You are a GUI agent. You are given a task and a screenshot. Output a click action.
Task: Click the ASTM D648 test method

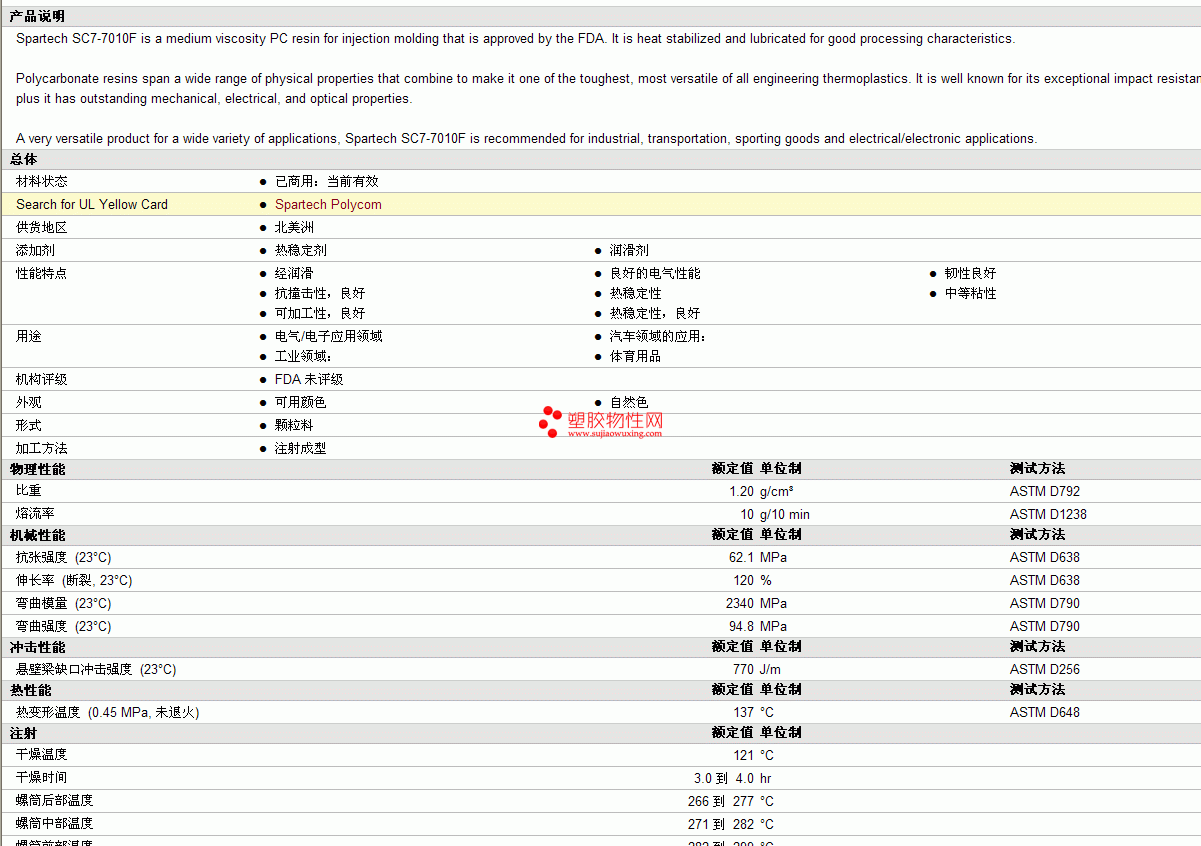[x=1045, y=712]
